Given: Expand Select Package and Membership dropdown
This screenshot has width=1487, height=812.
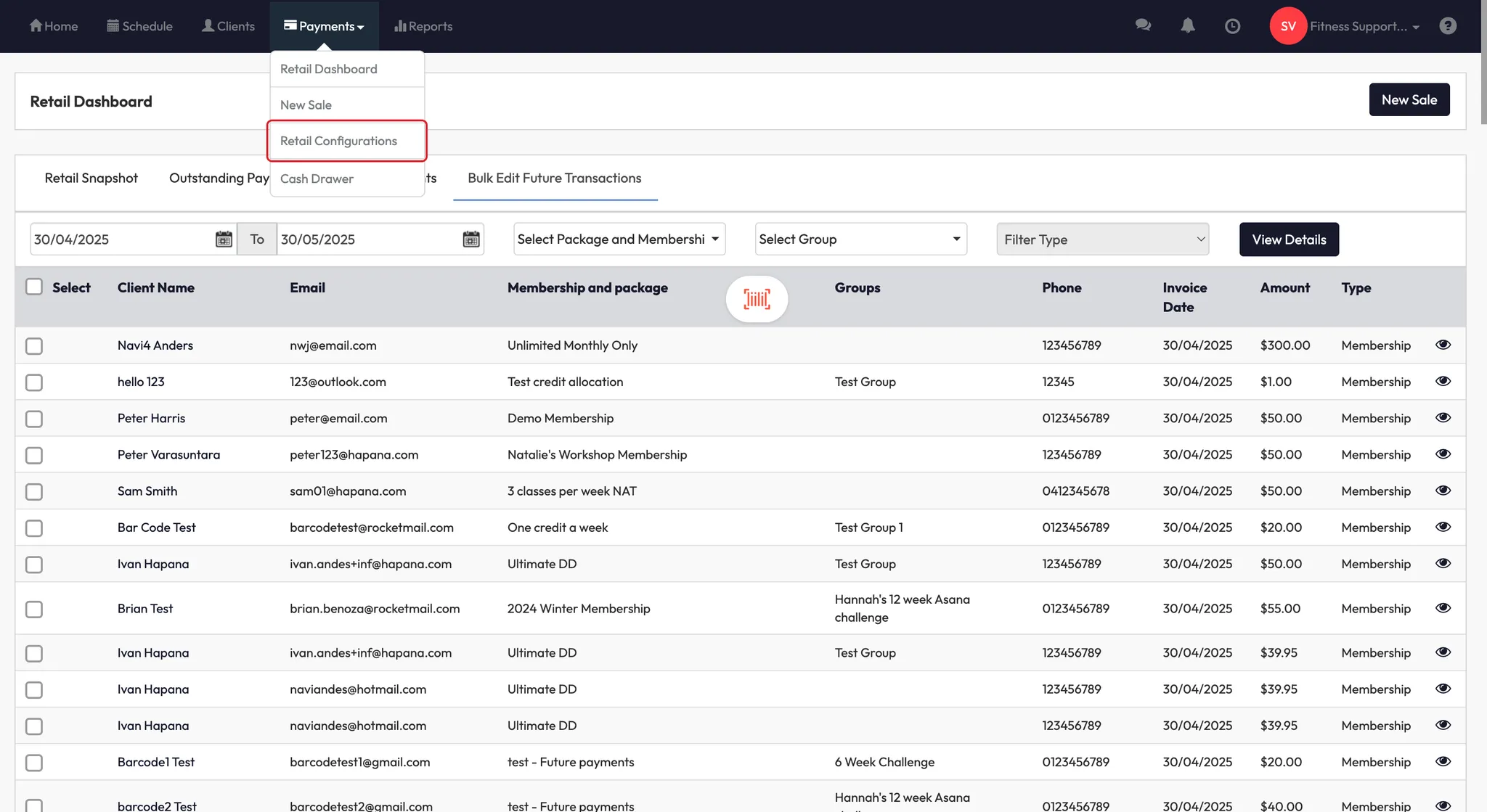Looking at the screenshot, I should coord(619,239).
